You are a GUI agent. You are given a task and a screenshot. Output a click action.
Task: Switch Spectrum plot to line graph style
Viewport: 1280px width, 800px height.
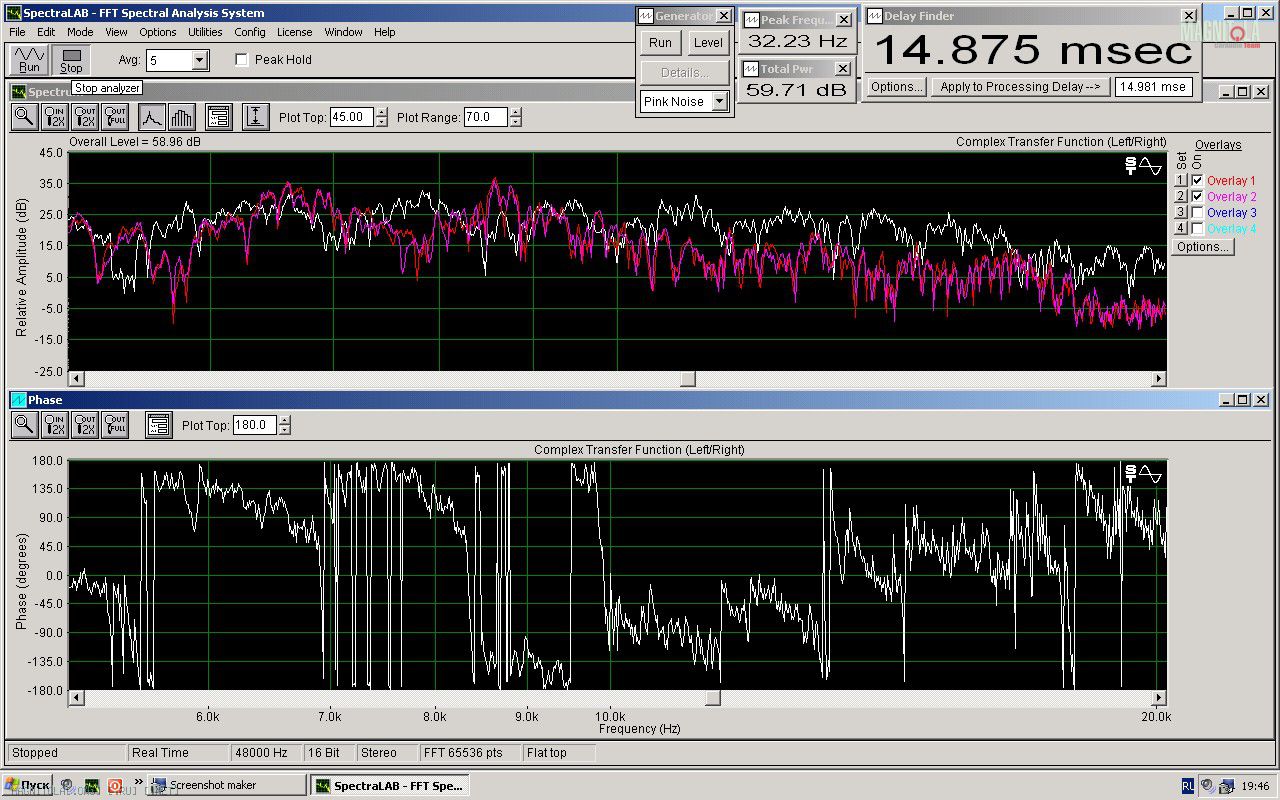(x=151, y=117)
